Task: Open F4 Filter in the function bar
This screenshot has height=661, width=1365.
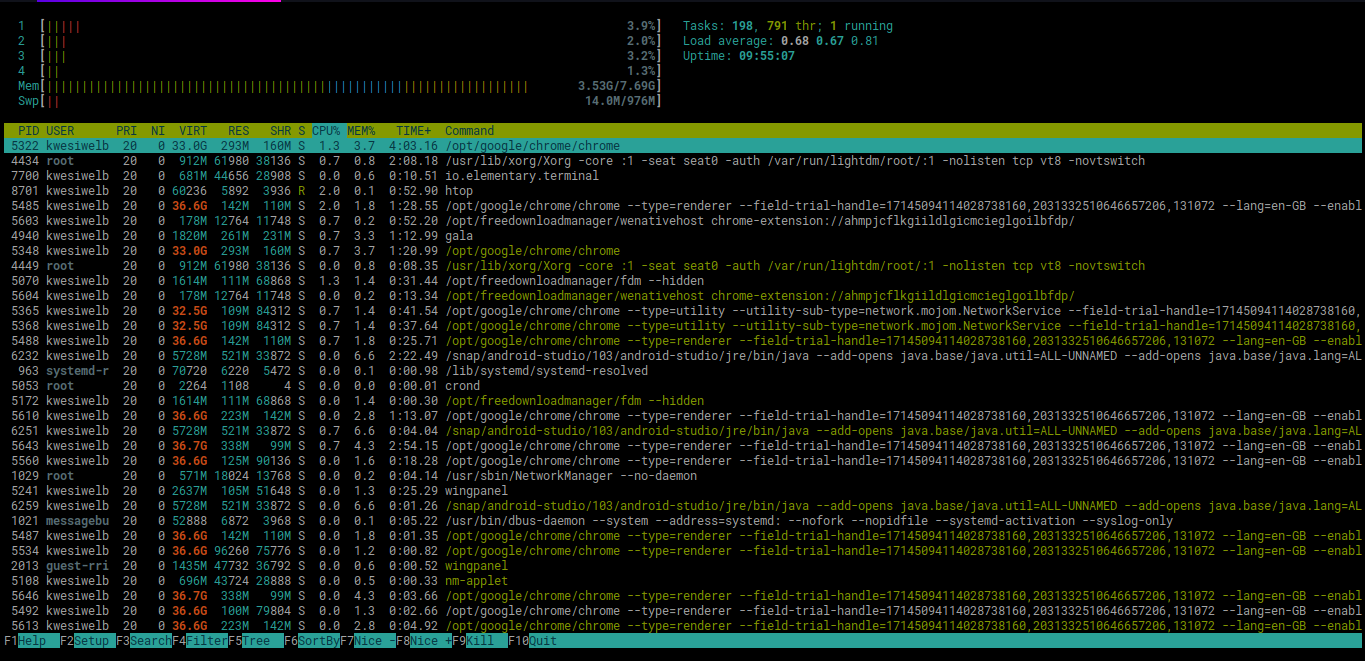Action: pos(199,641)
